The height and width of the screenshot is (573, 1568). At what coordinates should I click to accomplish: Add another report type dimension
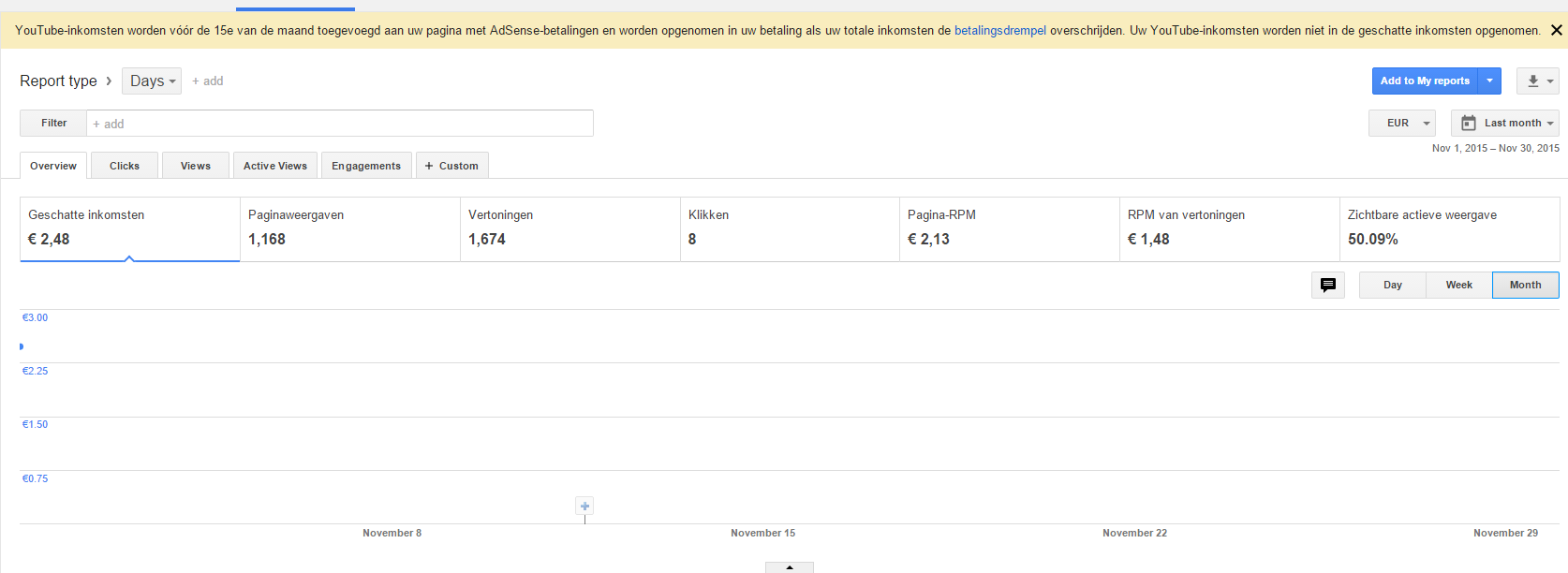pos(208,81)
